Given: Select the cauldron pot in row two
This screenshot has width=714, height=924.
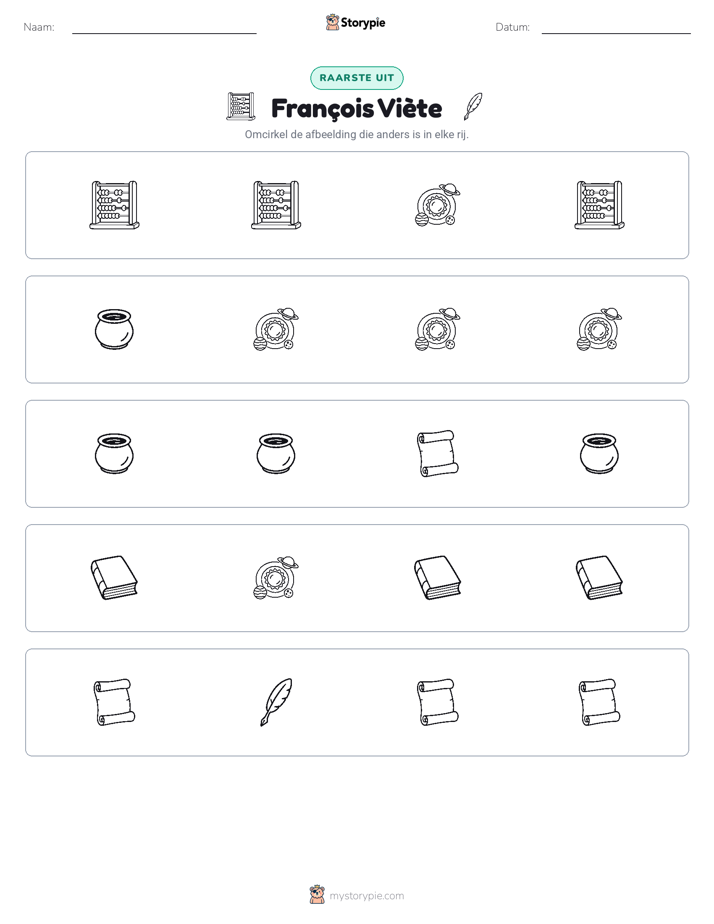Looking at the screenshot, I should [x=114, y=329].
